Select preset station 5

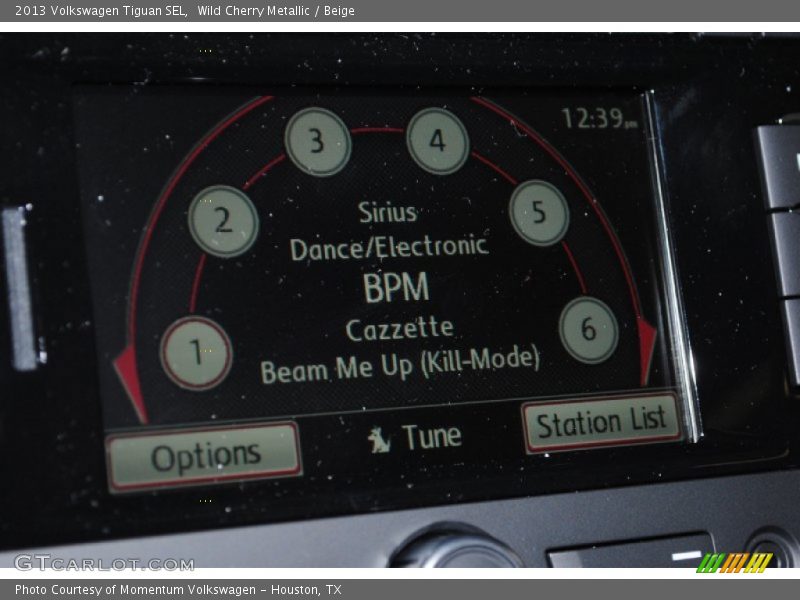coord(539,213)
